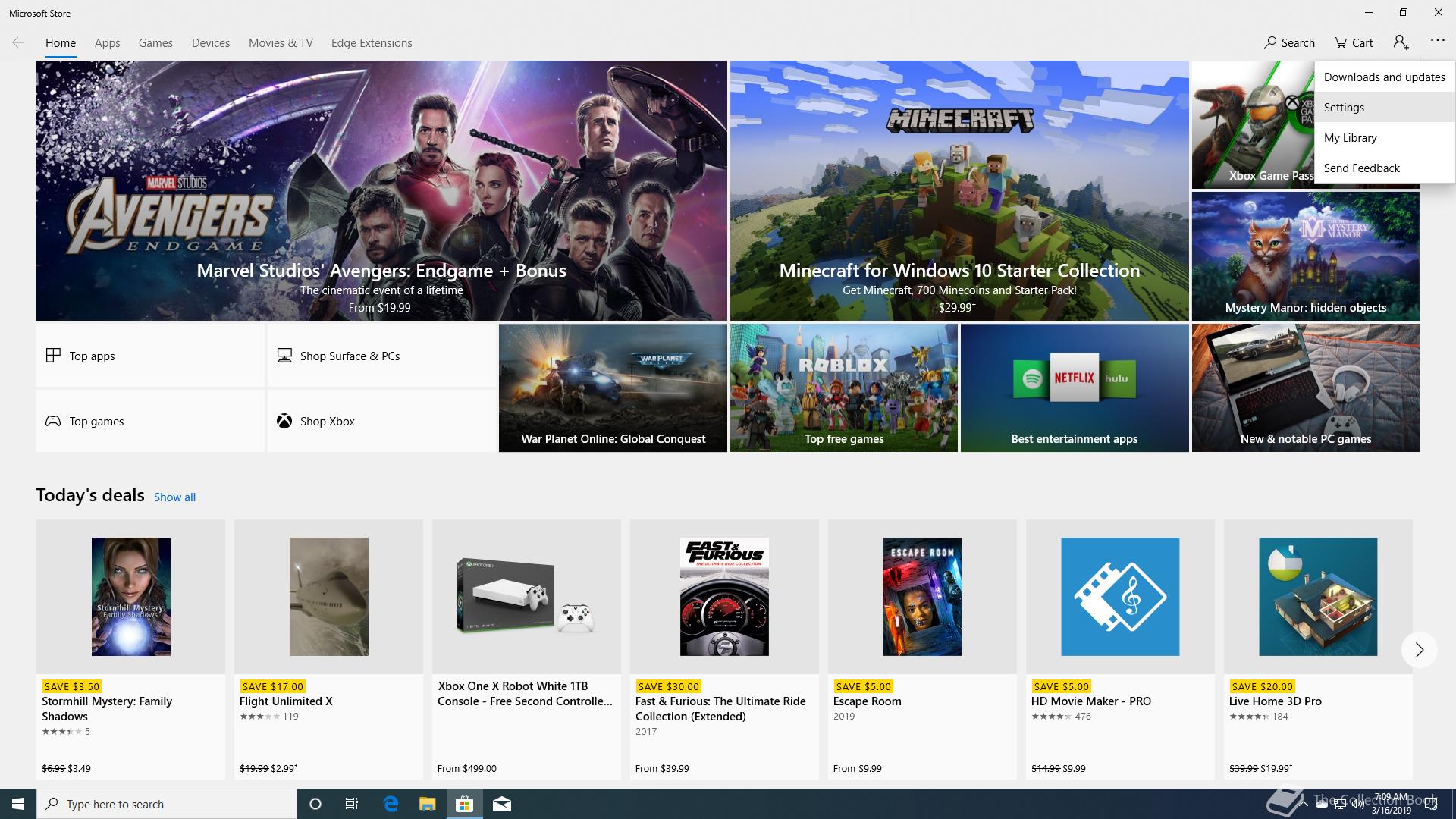This screenshot has height=819, width=1456.
Task: Open the Shop Xbox tile
Action: pyautogui.click(x=381, y=421)
